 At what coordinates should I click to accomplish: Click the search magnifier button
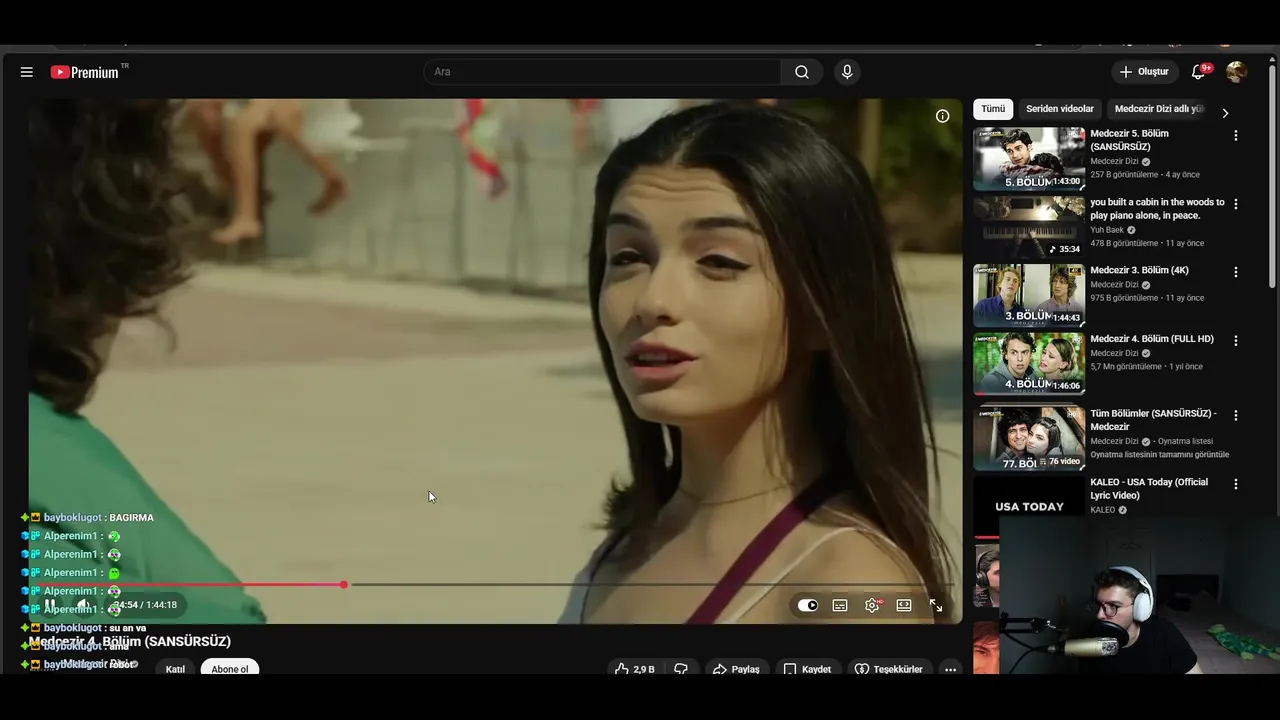[x=802, y=72]
